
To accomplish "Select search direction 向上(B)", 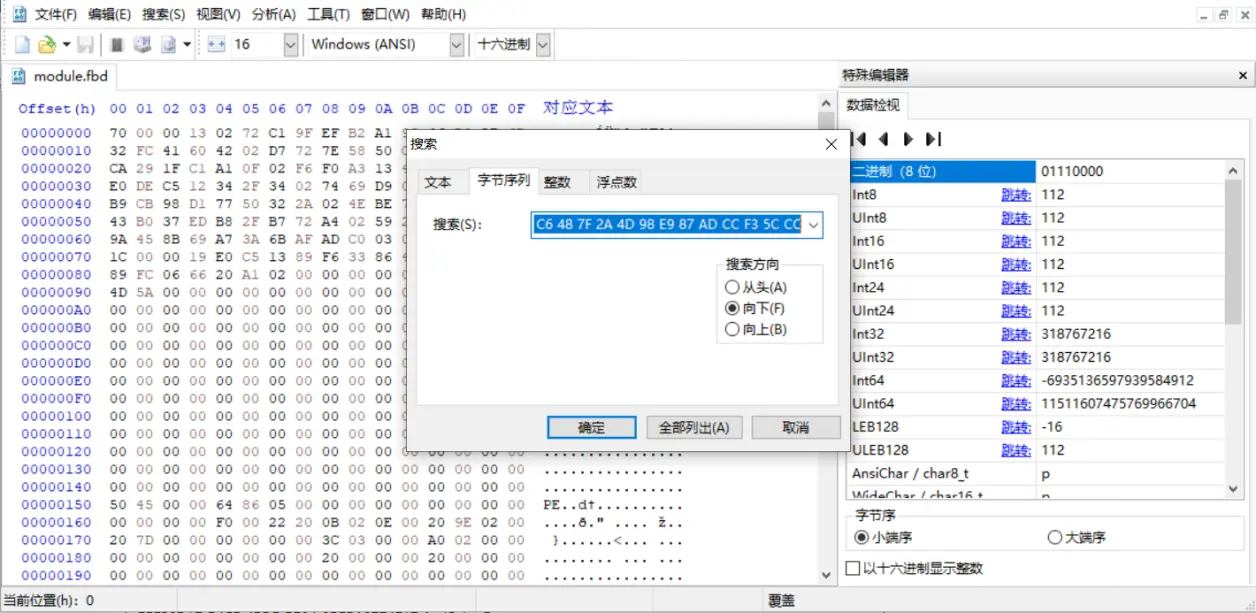I will (756, 330).
